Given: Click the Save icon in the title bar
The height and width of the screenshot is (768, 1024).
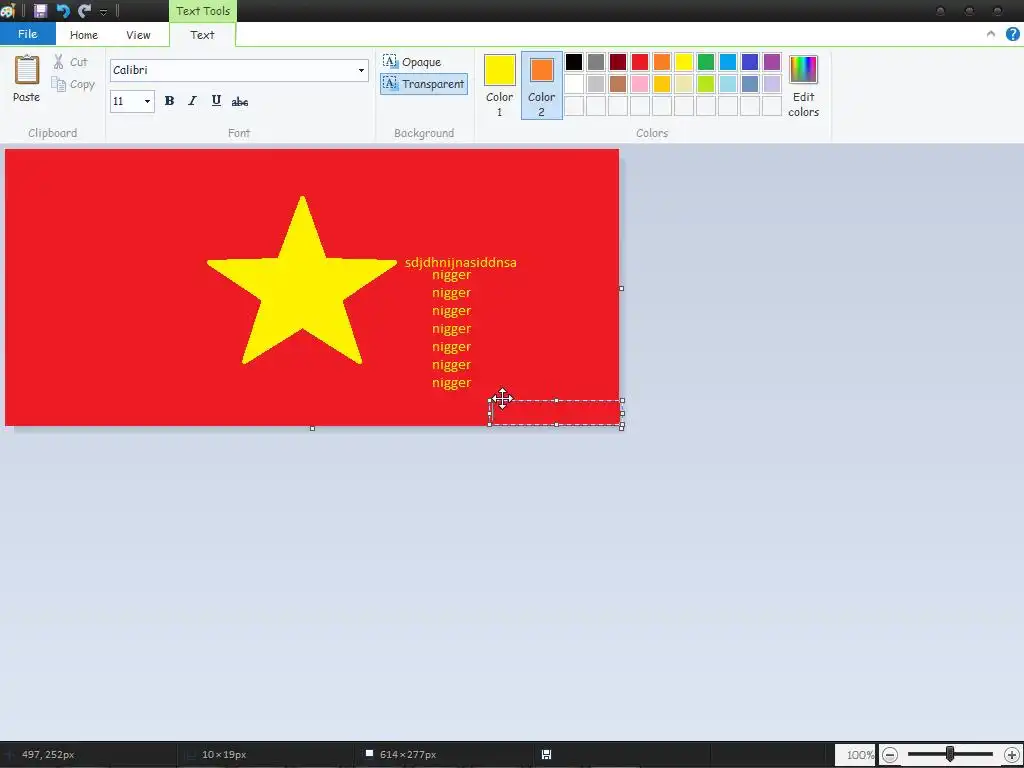Looking at the screenshot, I should (40, 10).
